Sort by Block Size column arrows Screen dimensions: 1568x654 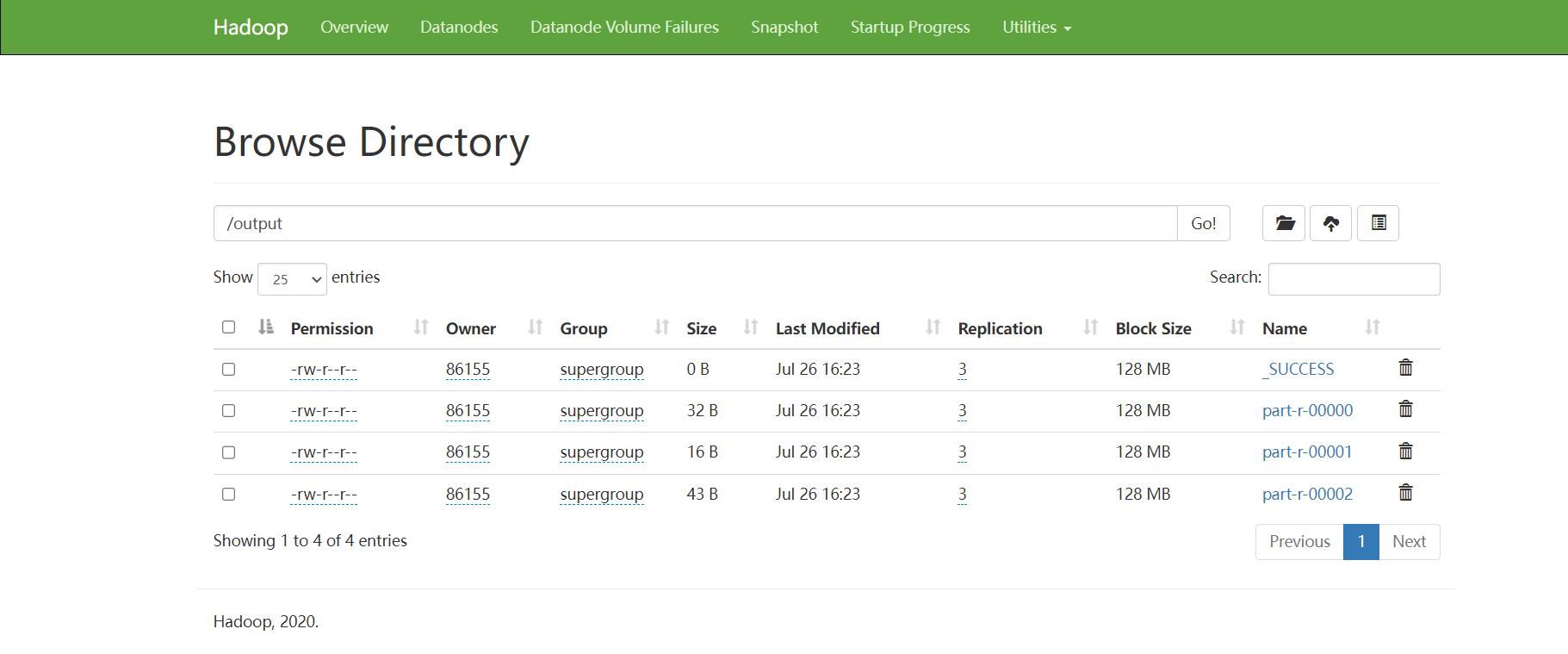tap(1237, 327)
